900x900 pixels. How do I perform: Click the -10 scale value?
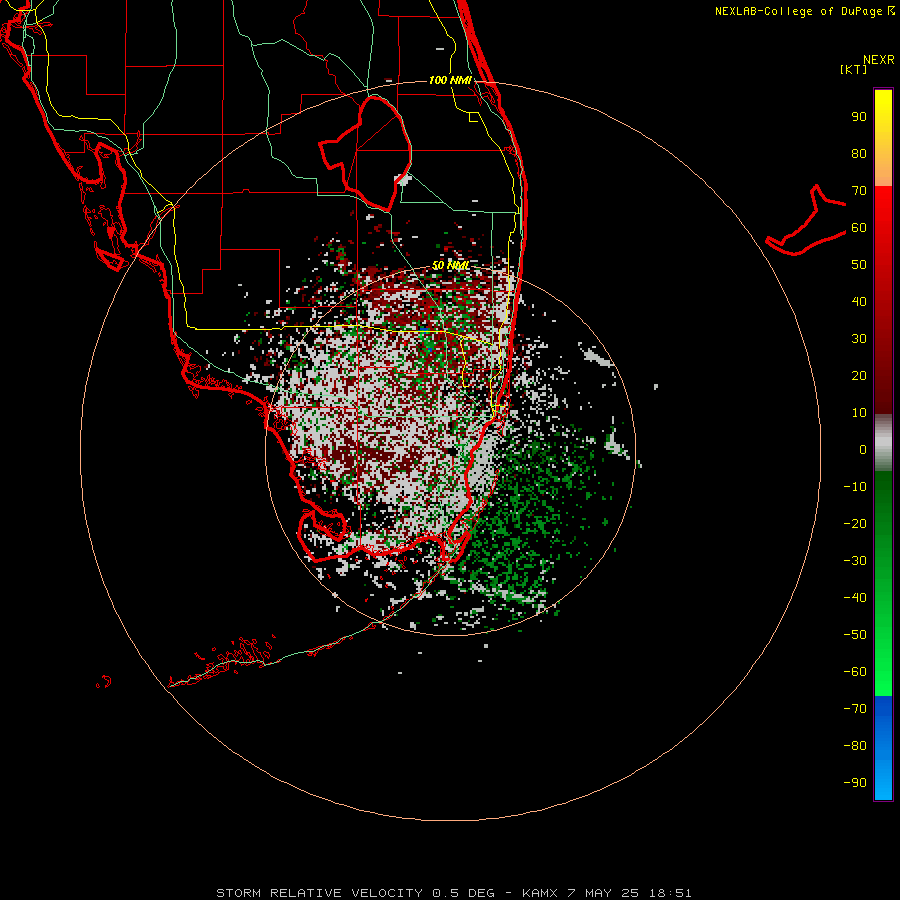(855, 487)
